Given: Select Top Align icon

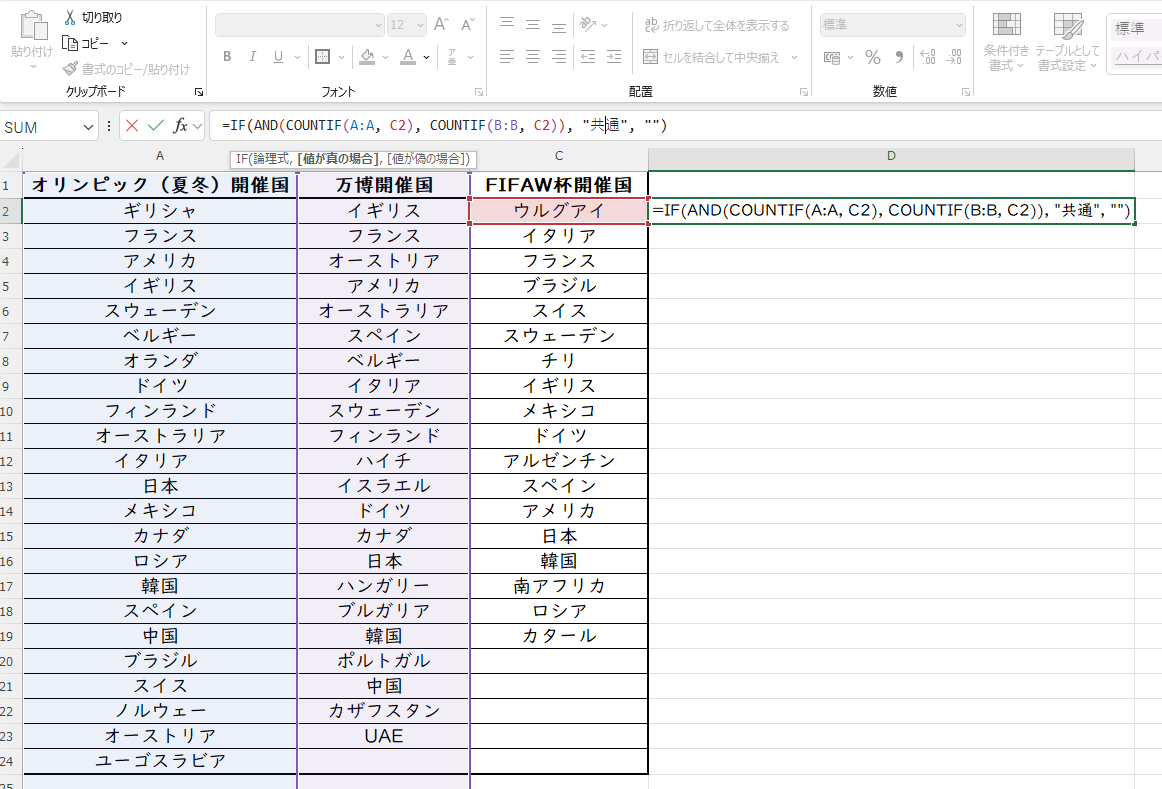Looking at the screenshot, I should point(507,24).
